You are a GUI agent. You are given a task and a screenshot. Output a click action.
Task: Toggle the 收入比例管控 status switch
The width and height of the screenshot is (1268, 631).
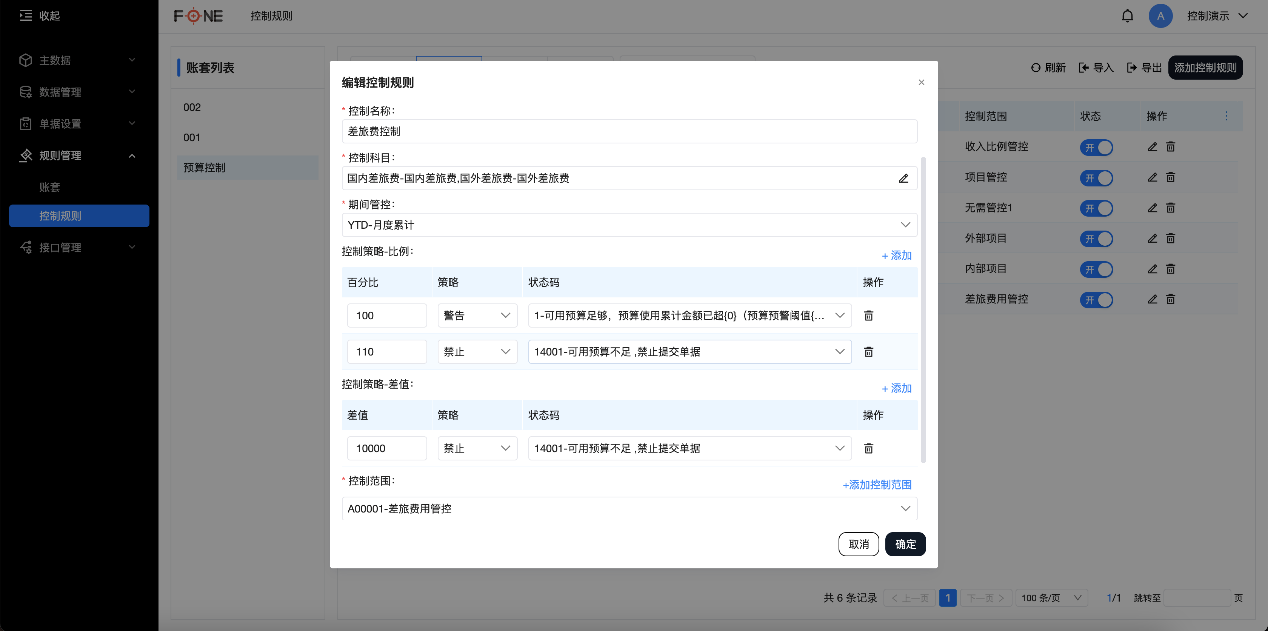[x=1096, y=146]
